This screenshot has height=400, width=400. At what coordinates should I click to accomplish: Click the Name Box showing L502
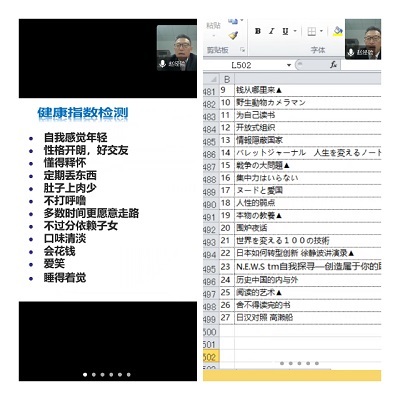(x=245, y=65)
